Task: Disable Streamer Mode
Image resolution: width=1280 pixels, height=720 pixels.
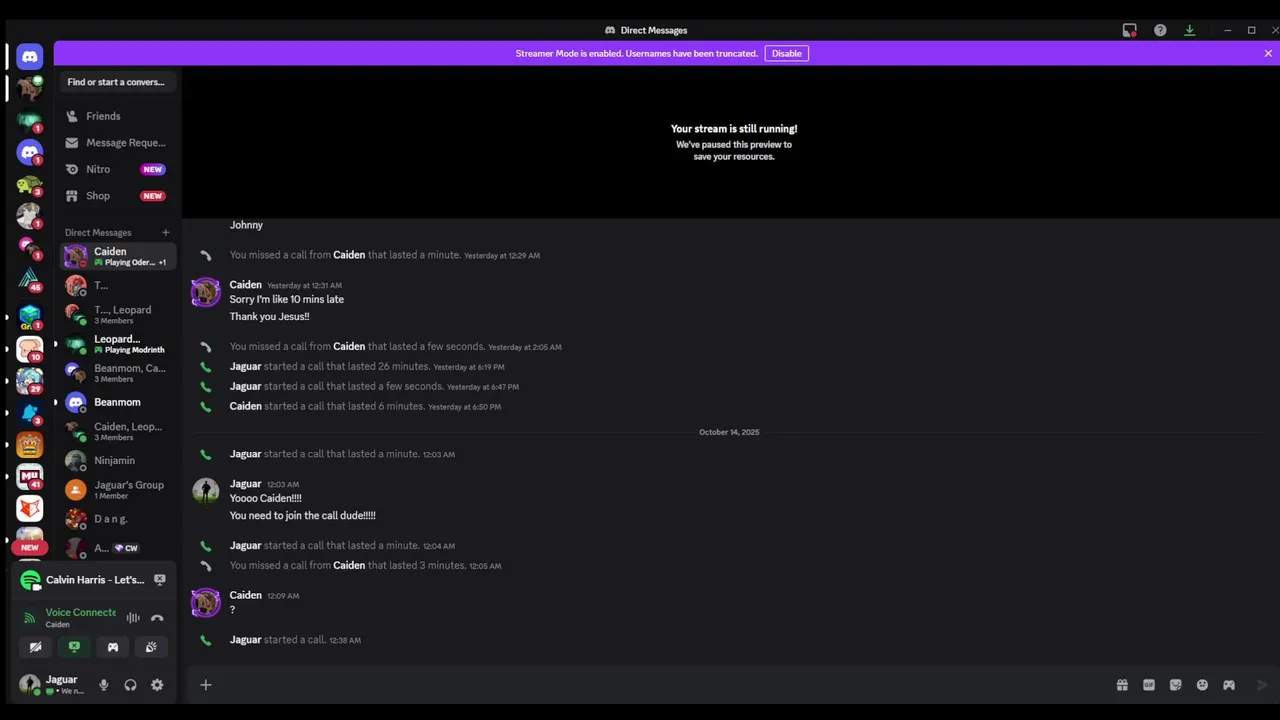Action: point(787,53)
